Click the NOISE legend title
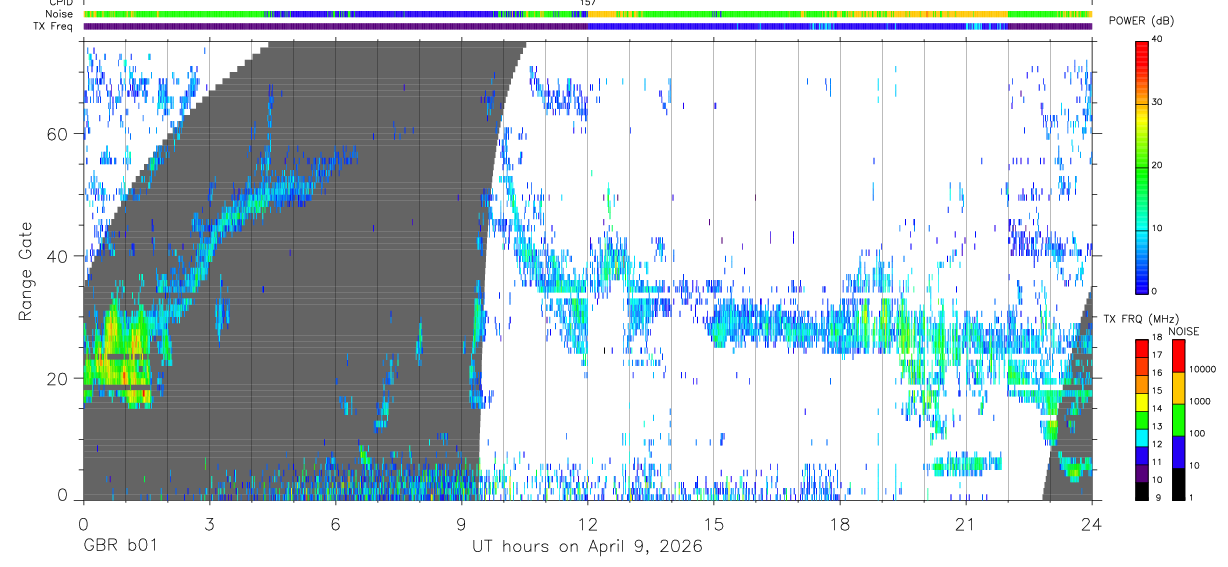Image resolution: width=1228 pixels, height=567 pixels. [1183, 331]
